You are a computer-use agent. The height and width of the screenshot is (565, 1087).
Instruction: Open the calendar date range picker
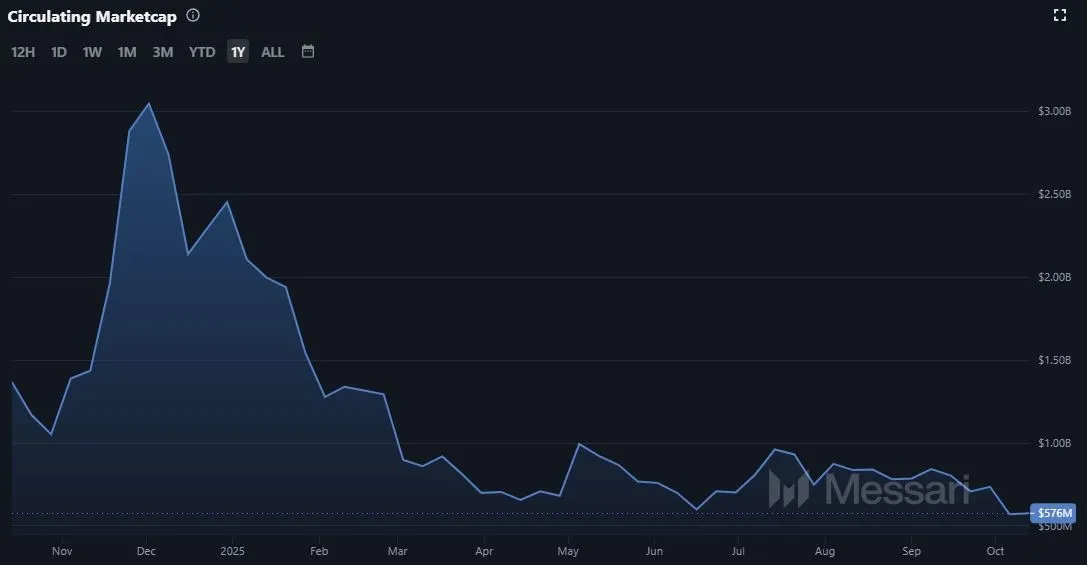click(308, 51)
